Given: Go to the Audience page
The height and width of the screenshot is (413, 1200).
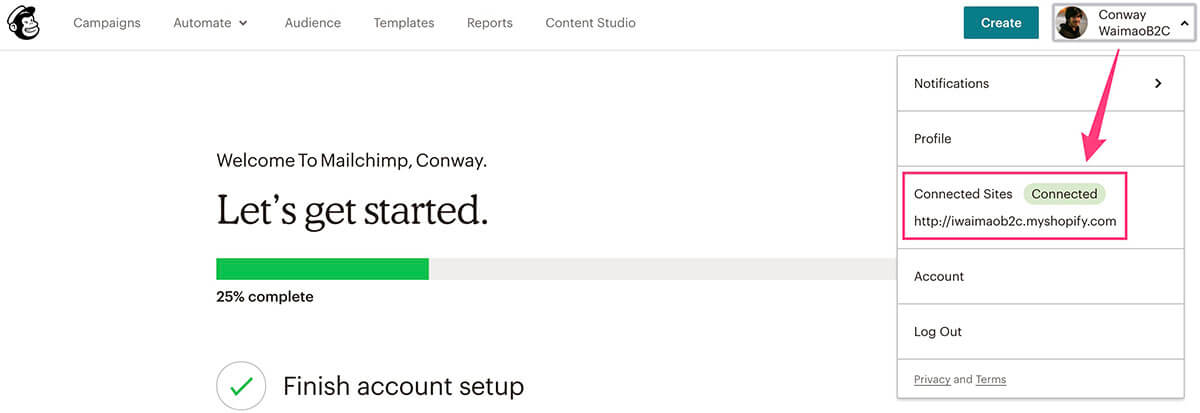Looking at the screenshot, I should click(x=313, y=23).
